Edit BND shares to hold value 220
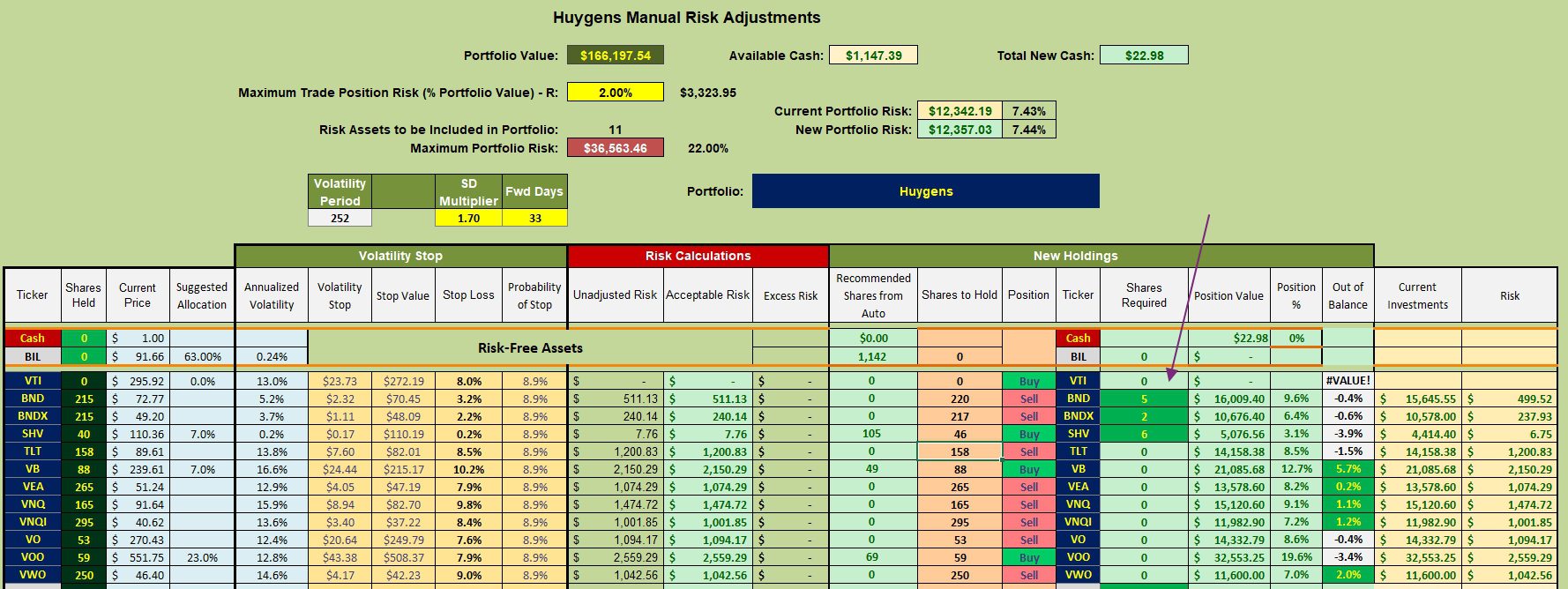This screenshot has width=1568, height=589. 959,399
